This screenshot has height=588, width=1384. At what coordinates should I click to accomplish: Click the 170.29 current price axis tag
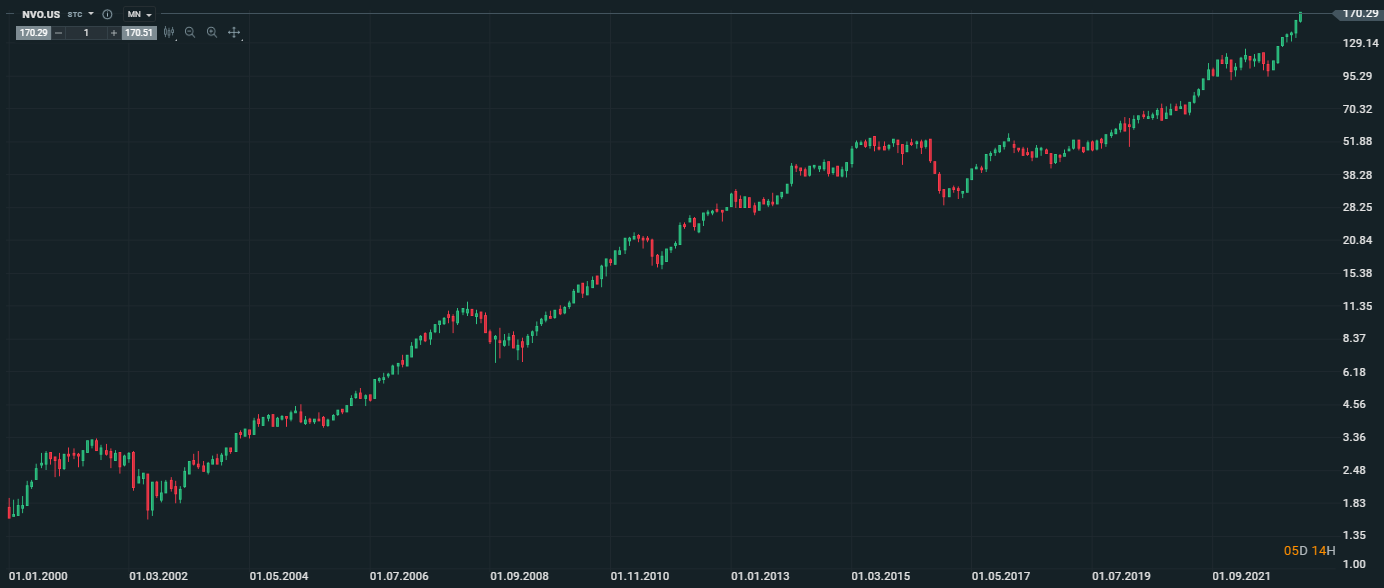pyautogui.click(x=1360, y=13)
